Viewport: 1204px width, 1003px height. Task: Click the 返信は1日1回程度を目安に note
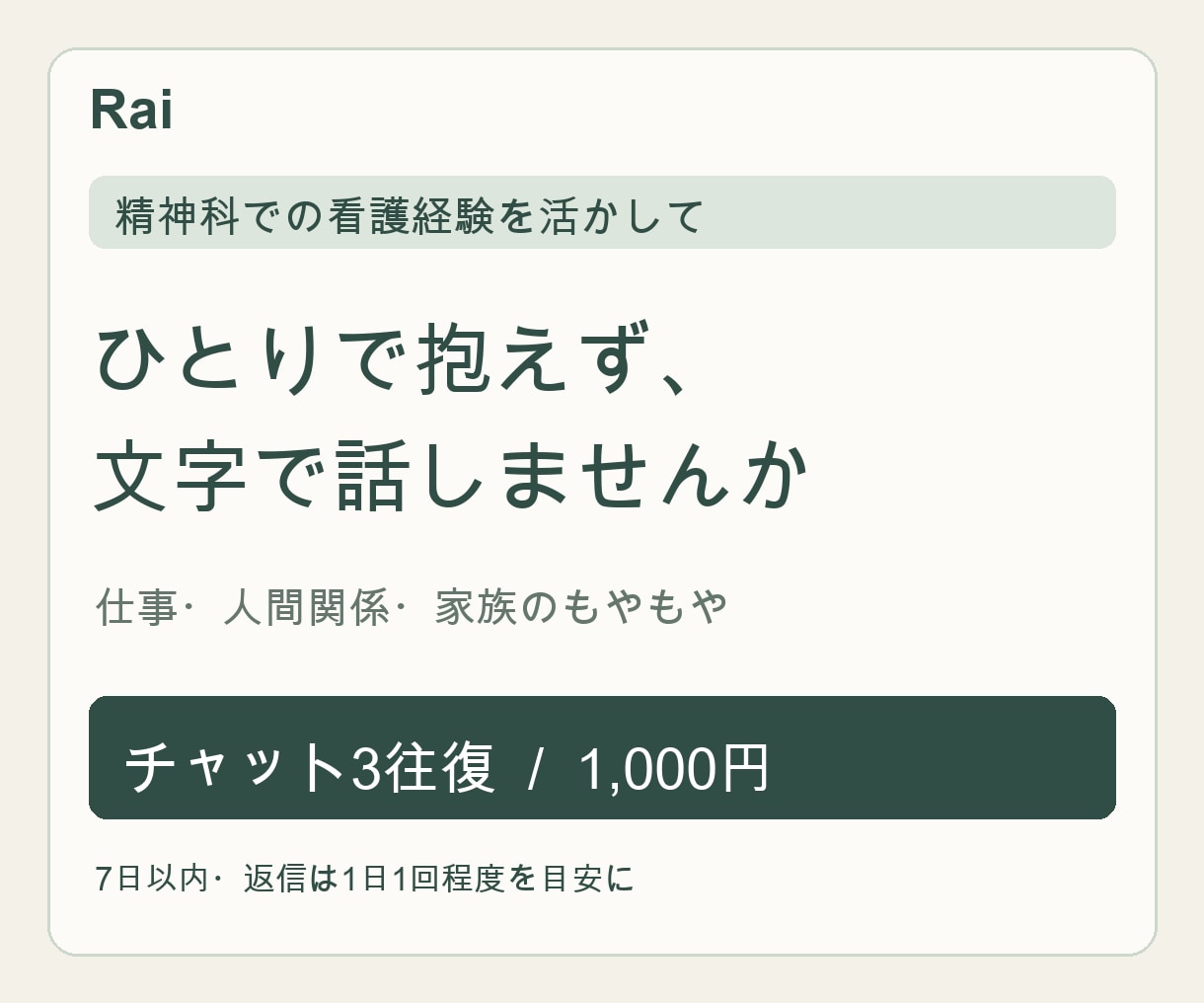(x=438, y=878)
